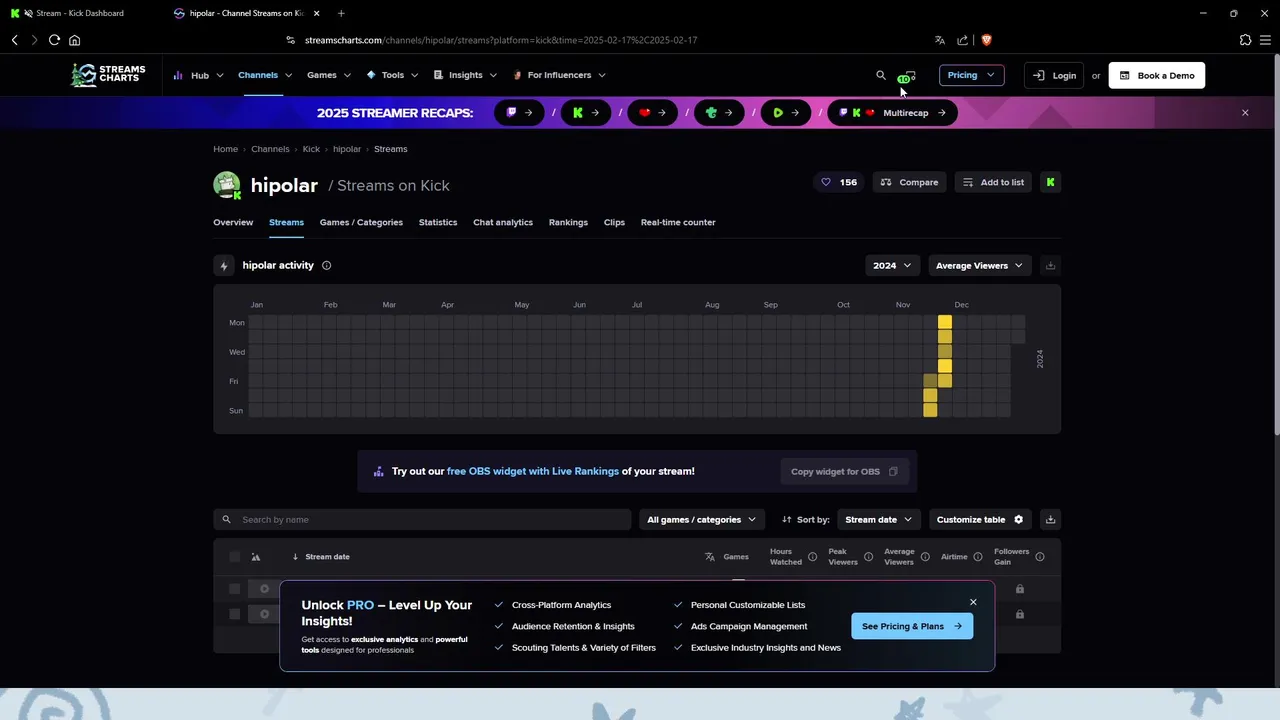Switch to the Overview tab

[233, 222]
